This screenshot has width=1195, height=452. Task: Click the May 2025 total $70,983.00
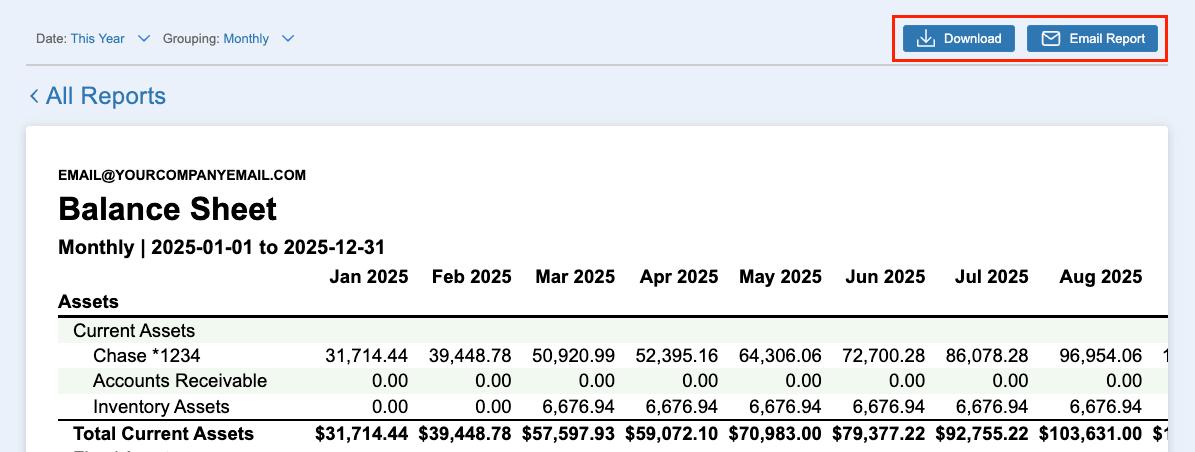point(780,434)
